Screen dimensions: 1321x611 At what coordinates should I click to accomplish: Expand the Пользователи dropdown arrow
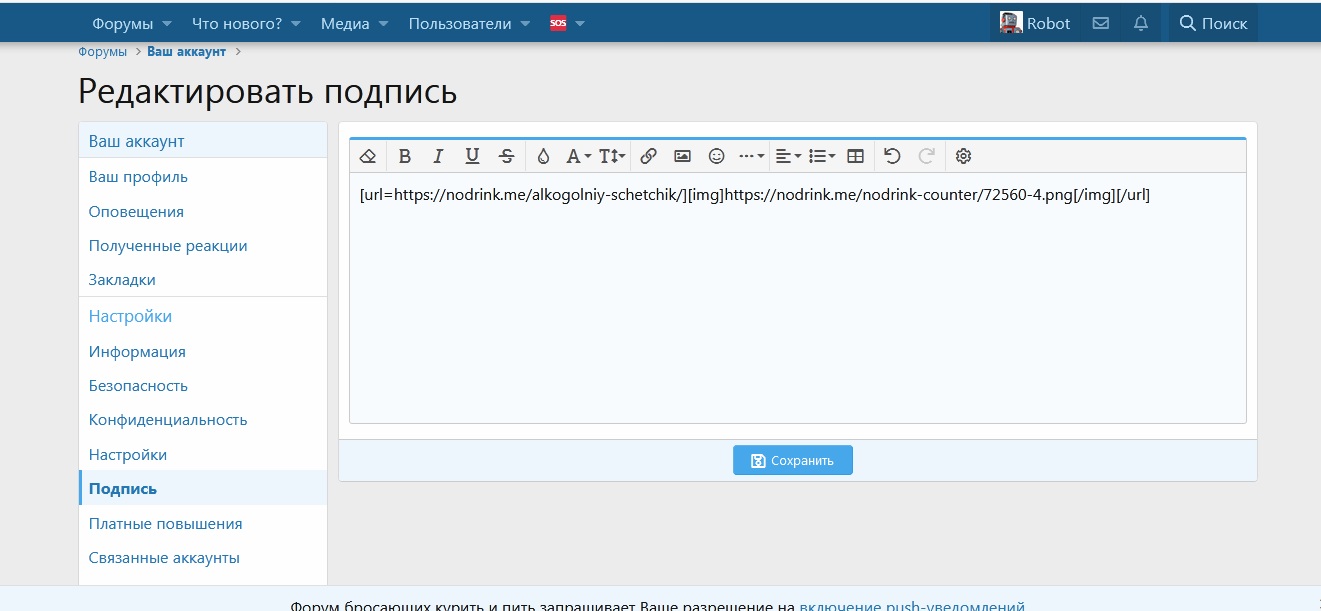tap(525, 23)
